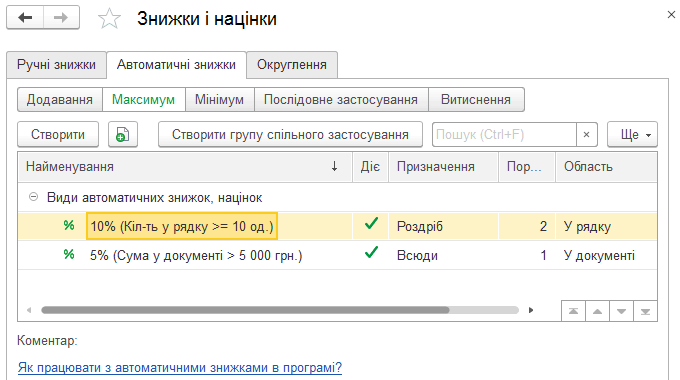Image resolution: width=680 pixels, height=380 pixels.
Task: Click the Пор... column header
Action: pos(527,167)
